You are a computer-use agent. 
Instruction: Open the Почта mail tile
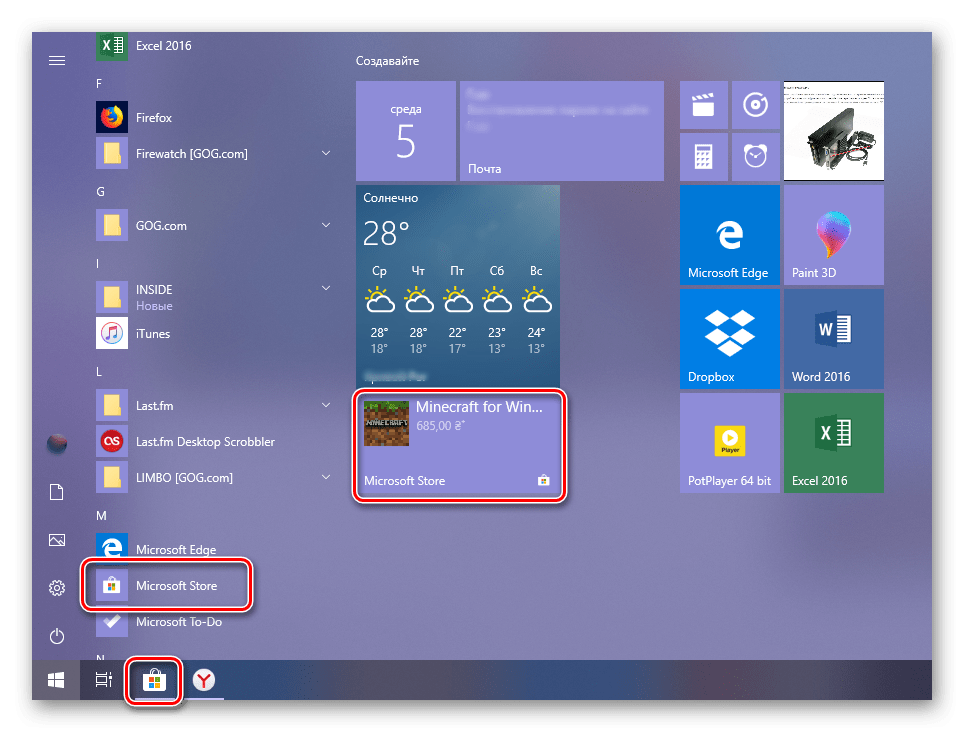562,131
